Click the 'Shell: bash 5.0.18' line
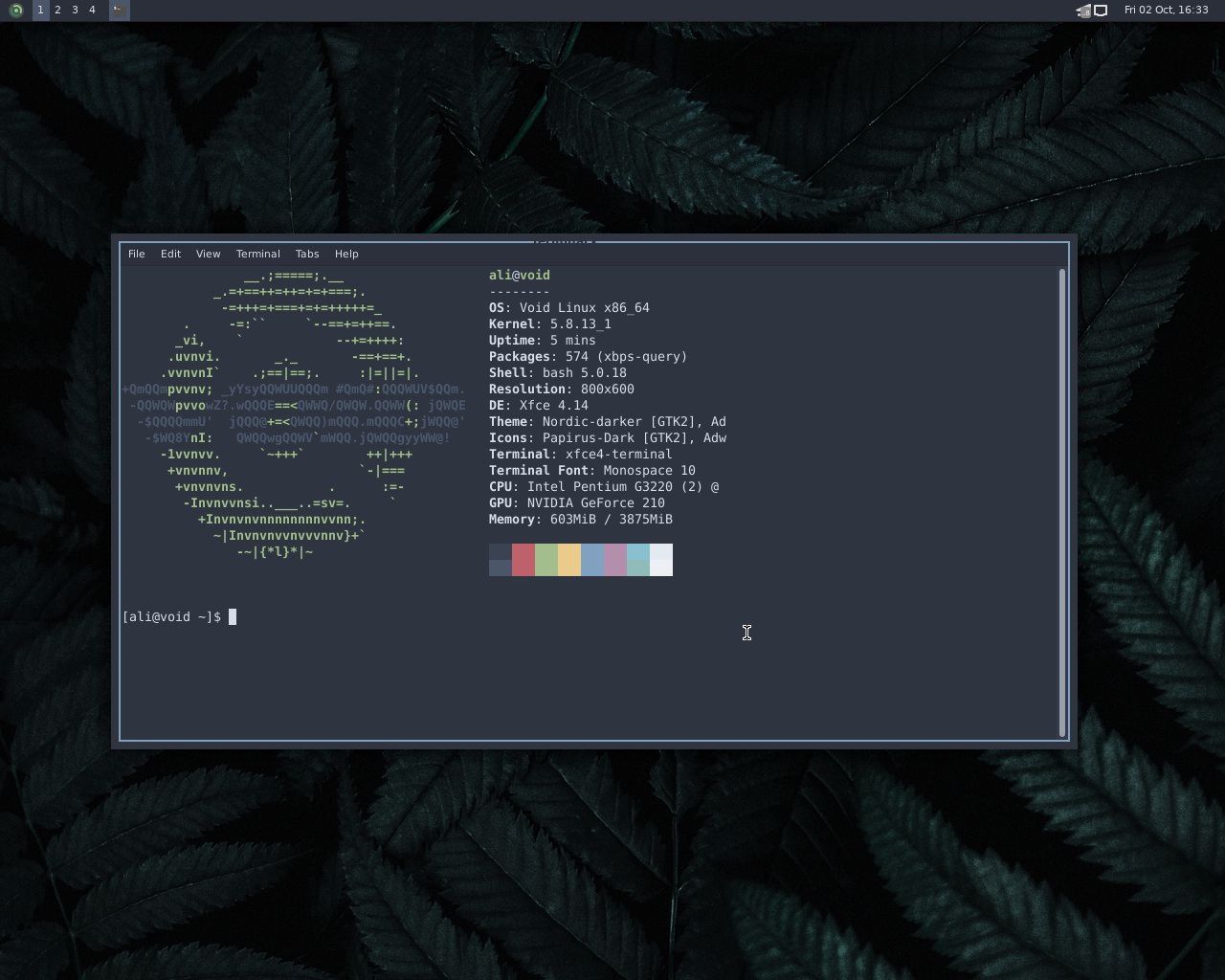 tap(558, 373)
